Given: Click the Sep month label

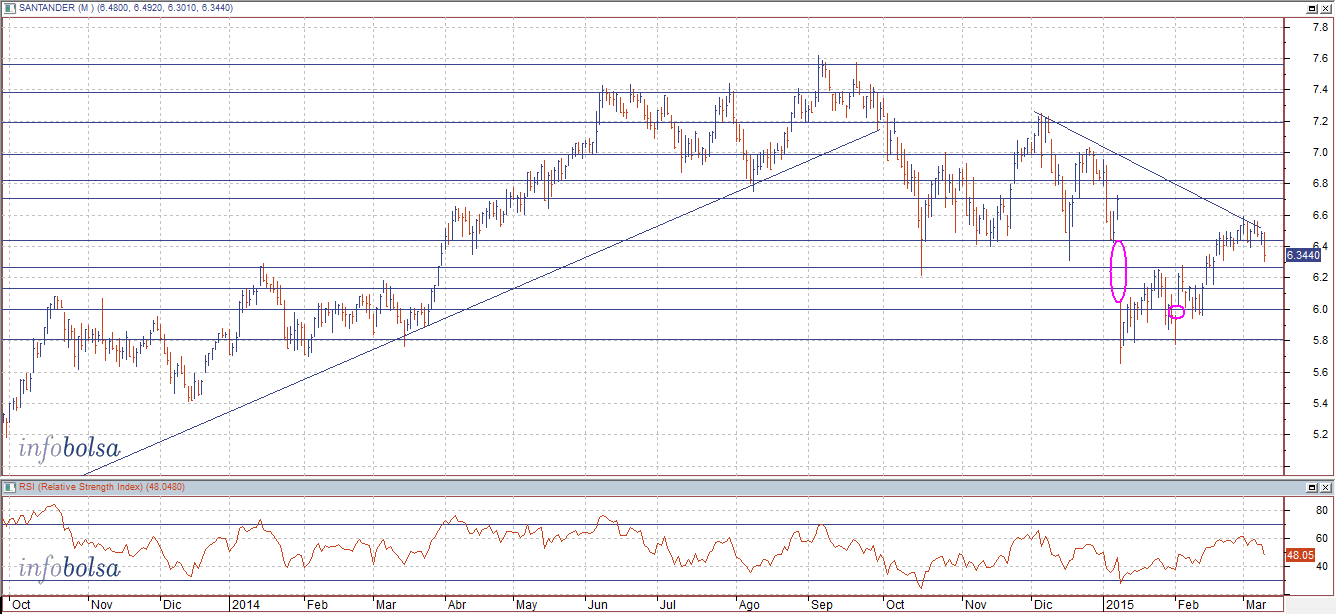Looking at the screenshot, I should (x=821, y=605).
